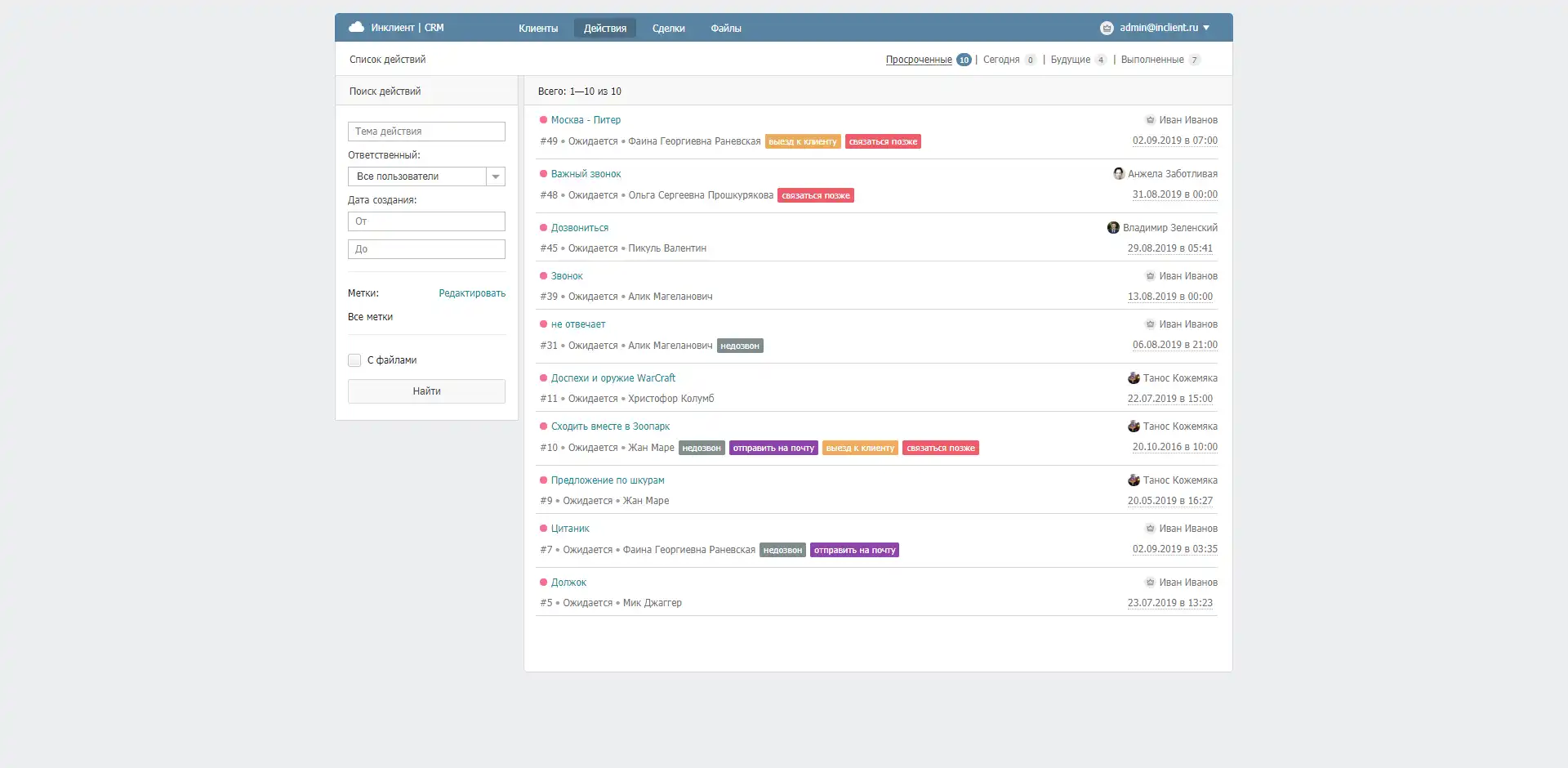Click отправить на почту tag in row #7
1568x768 pixels.
point(854,550)
